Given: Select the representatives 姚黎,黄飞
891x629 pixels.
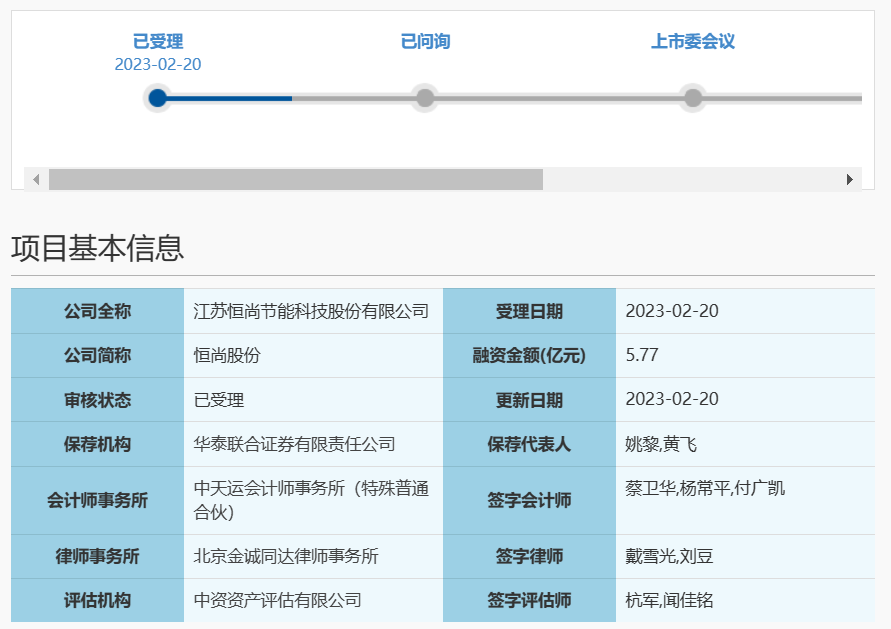Looking at the screenshot, I should pyautogui.click(x=661, y=444).
